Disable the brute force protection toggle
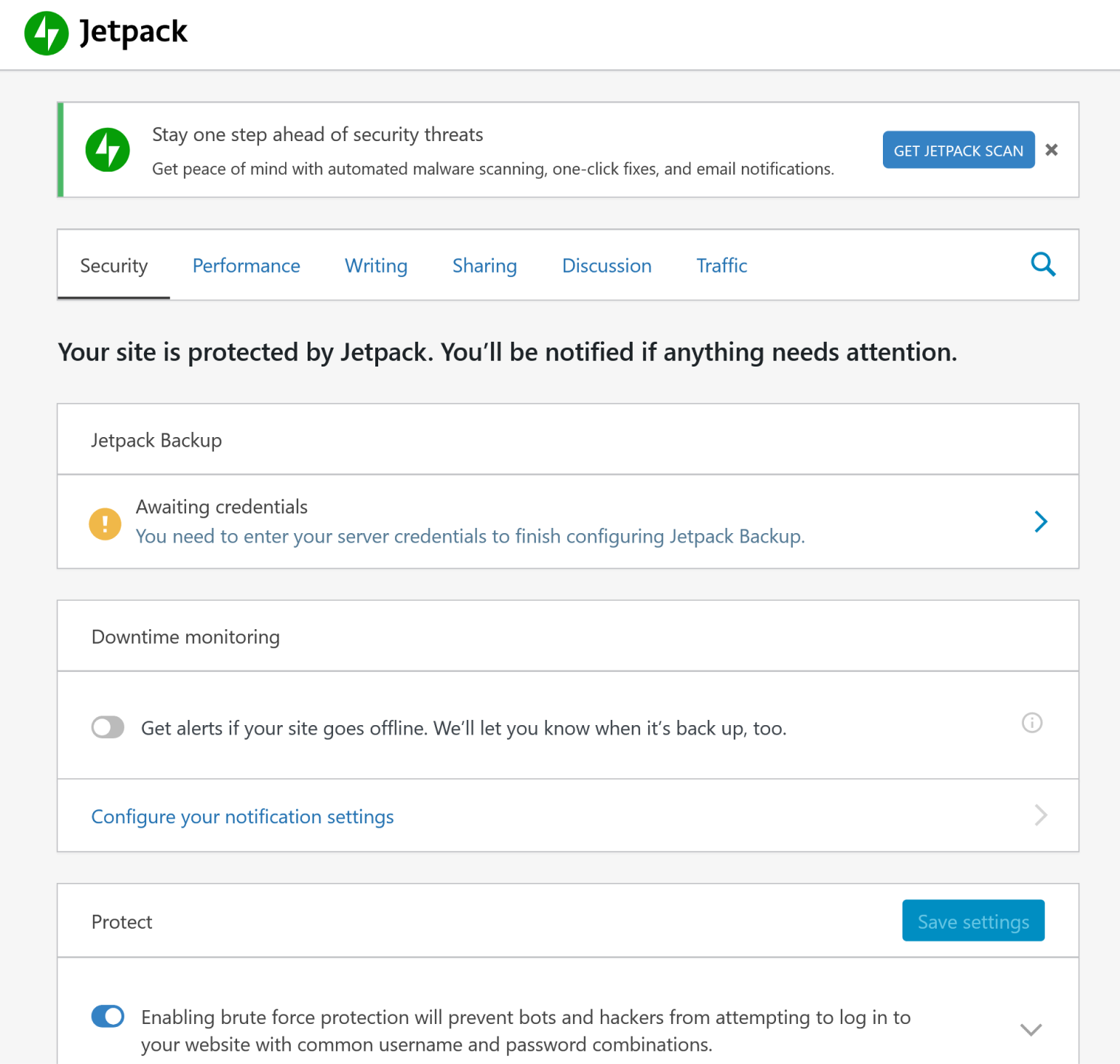Viewport: 1120px width, 1064px height. (108, 1016)
